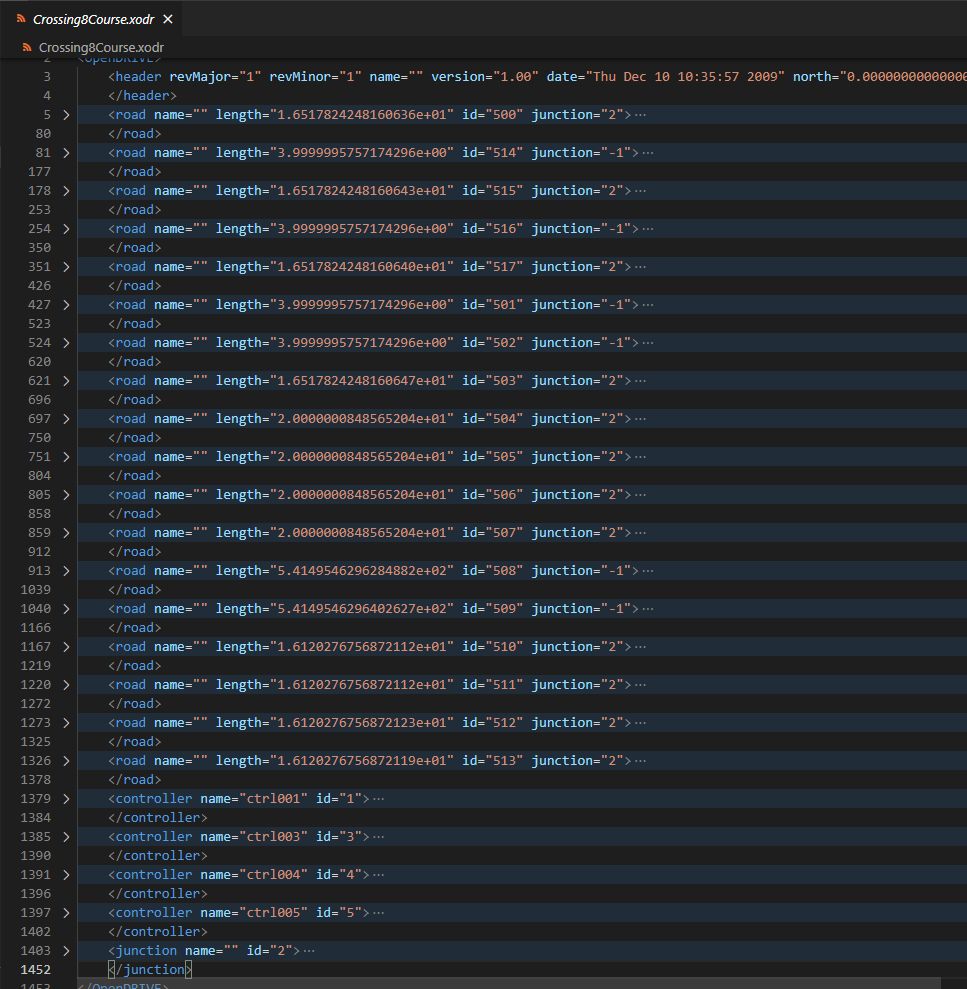
Task: Click ellipsis after junction id 2
Action: tap(309, 951)
